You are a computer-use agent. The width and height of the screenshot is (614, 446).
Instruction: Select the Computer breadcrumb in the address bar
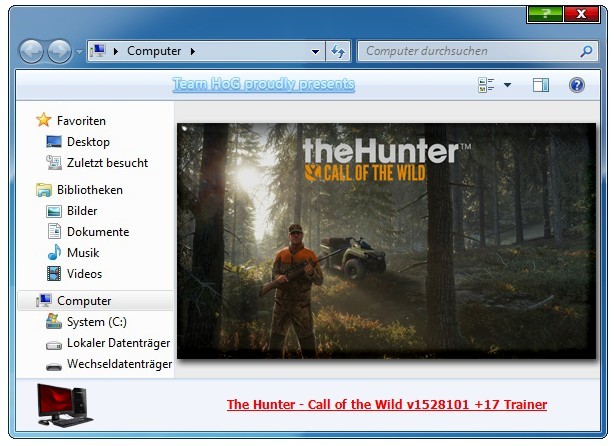pos(154,51)
